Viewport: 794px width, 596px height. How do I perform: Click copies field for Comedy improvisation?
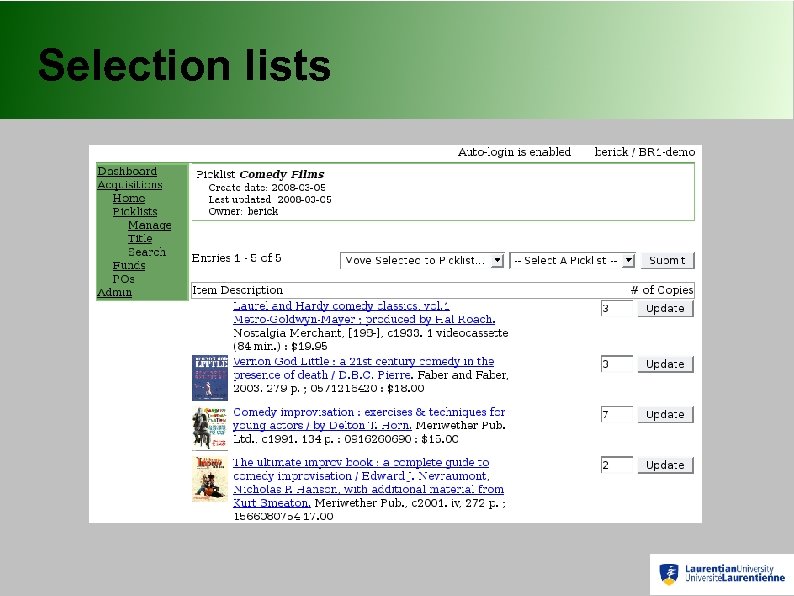tap(617, 415)
